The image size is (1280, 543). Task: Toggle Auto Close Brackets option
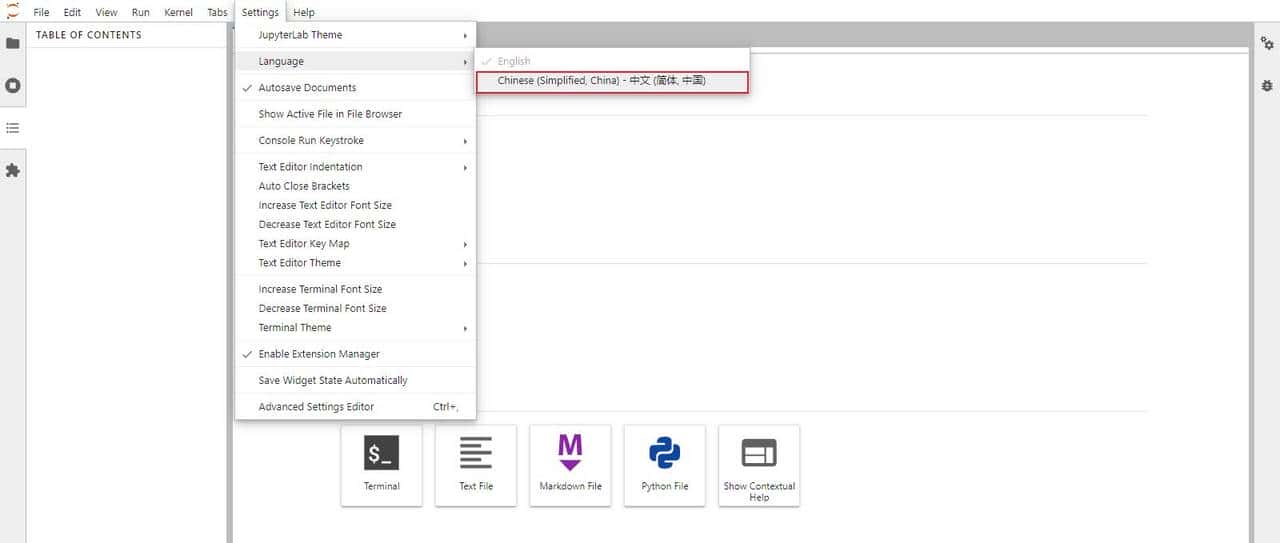355,186
